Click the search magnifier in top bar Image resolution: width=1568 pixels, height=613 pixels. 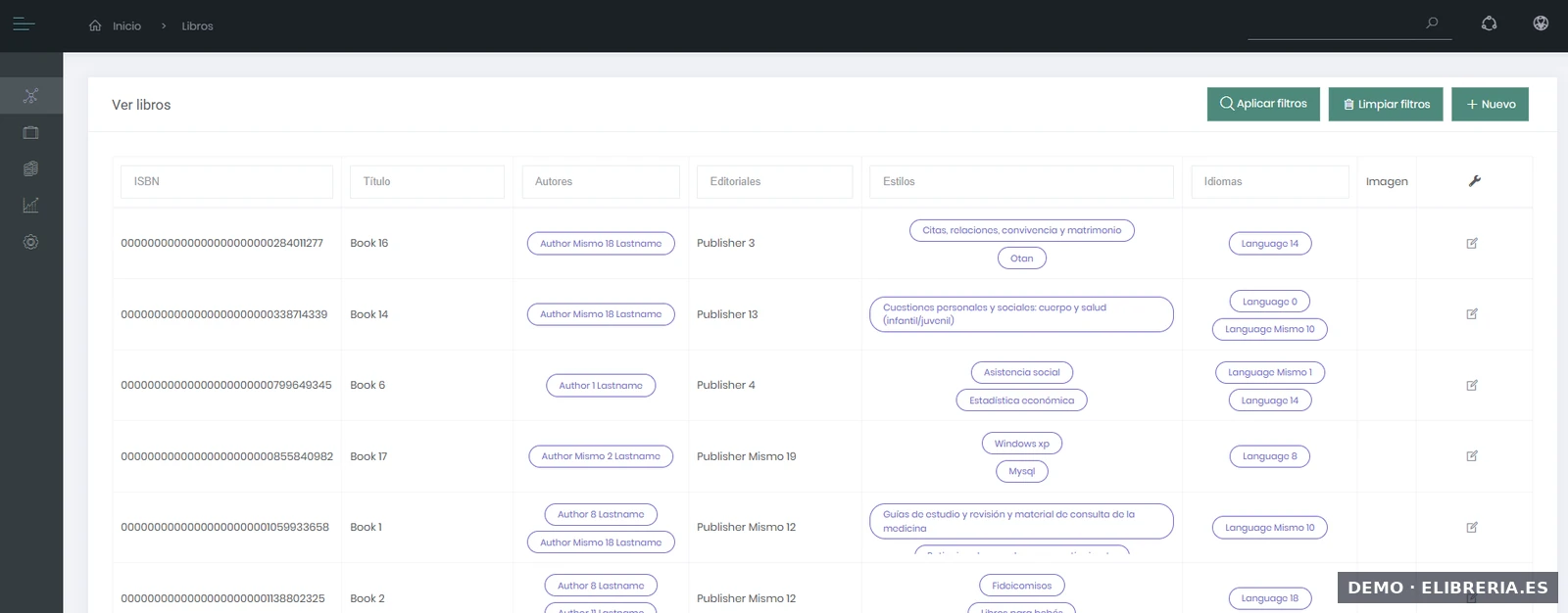point(1432,24)
